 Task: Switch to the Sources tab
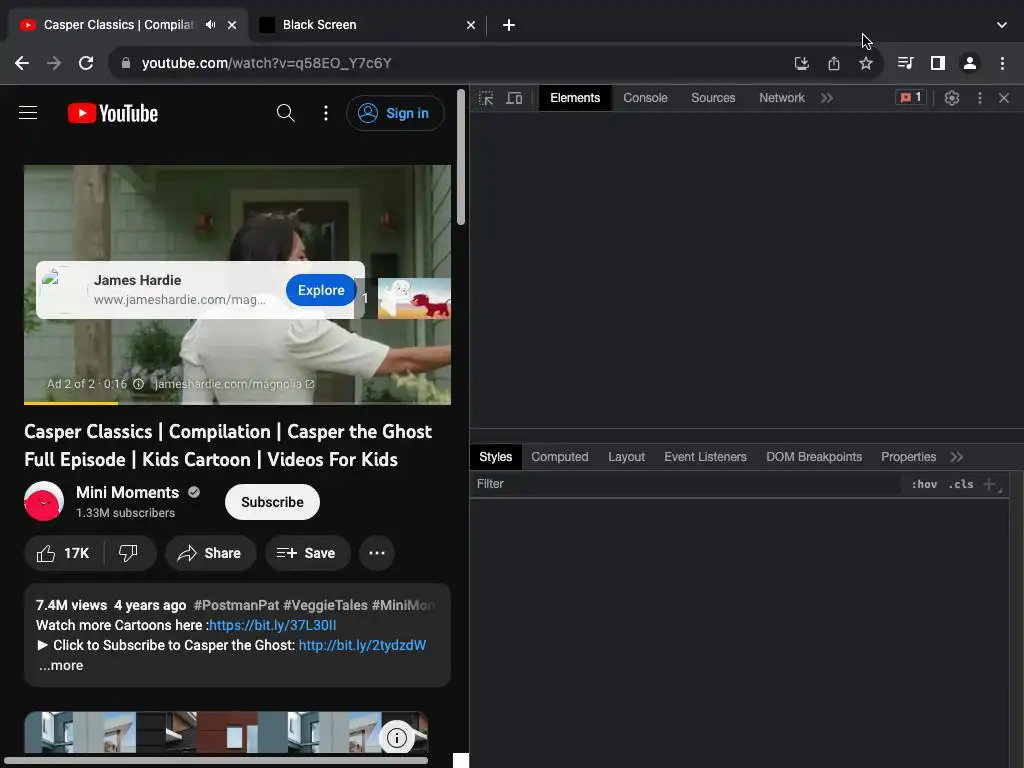[713, 98]
